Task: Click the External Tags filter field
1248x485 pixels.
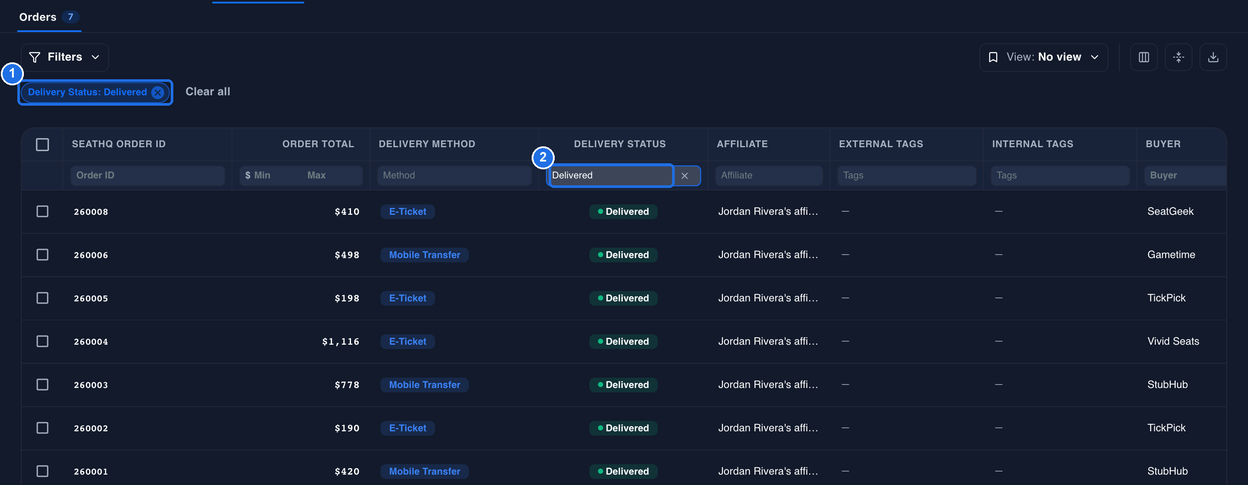Action: 907,175
